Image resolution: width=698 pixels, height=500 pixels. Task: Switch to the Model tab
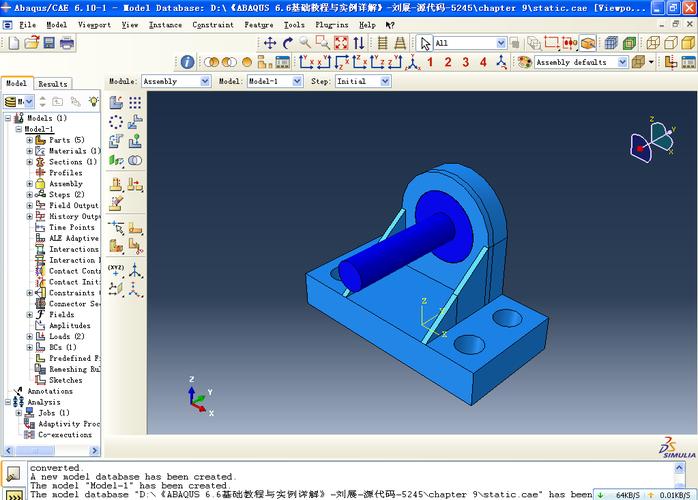tap(16, 83)
